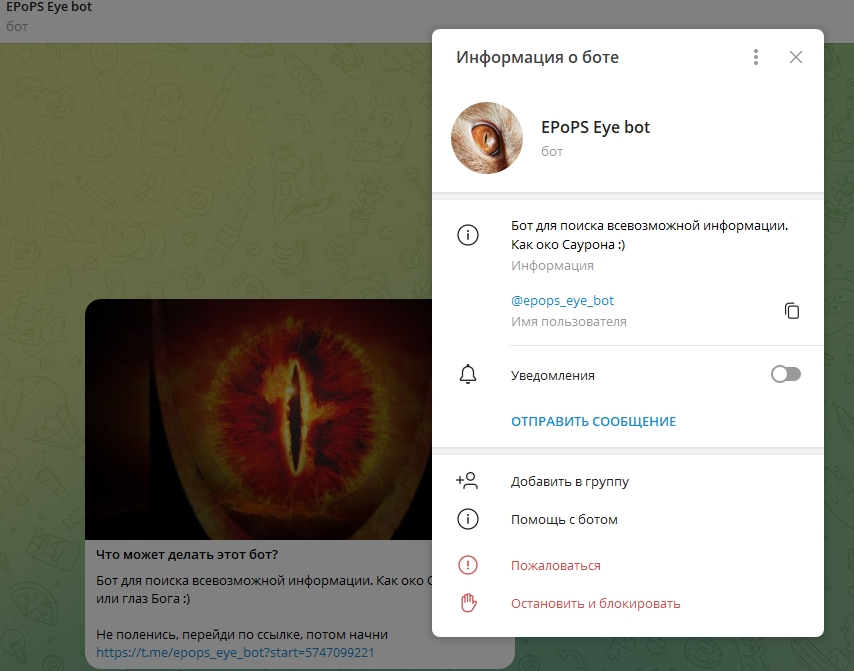
Task: Open the three-dot menu in bot info
Action: point(755,57)
